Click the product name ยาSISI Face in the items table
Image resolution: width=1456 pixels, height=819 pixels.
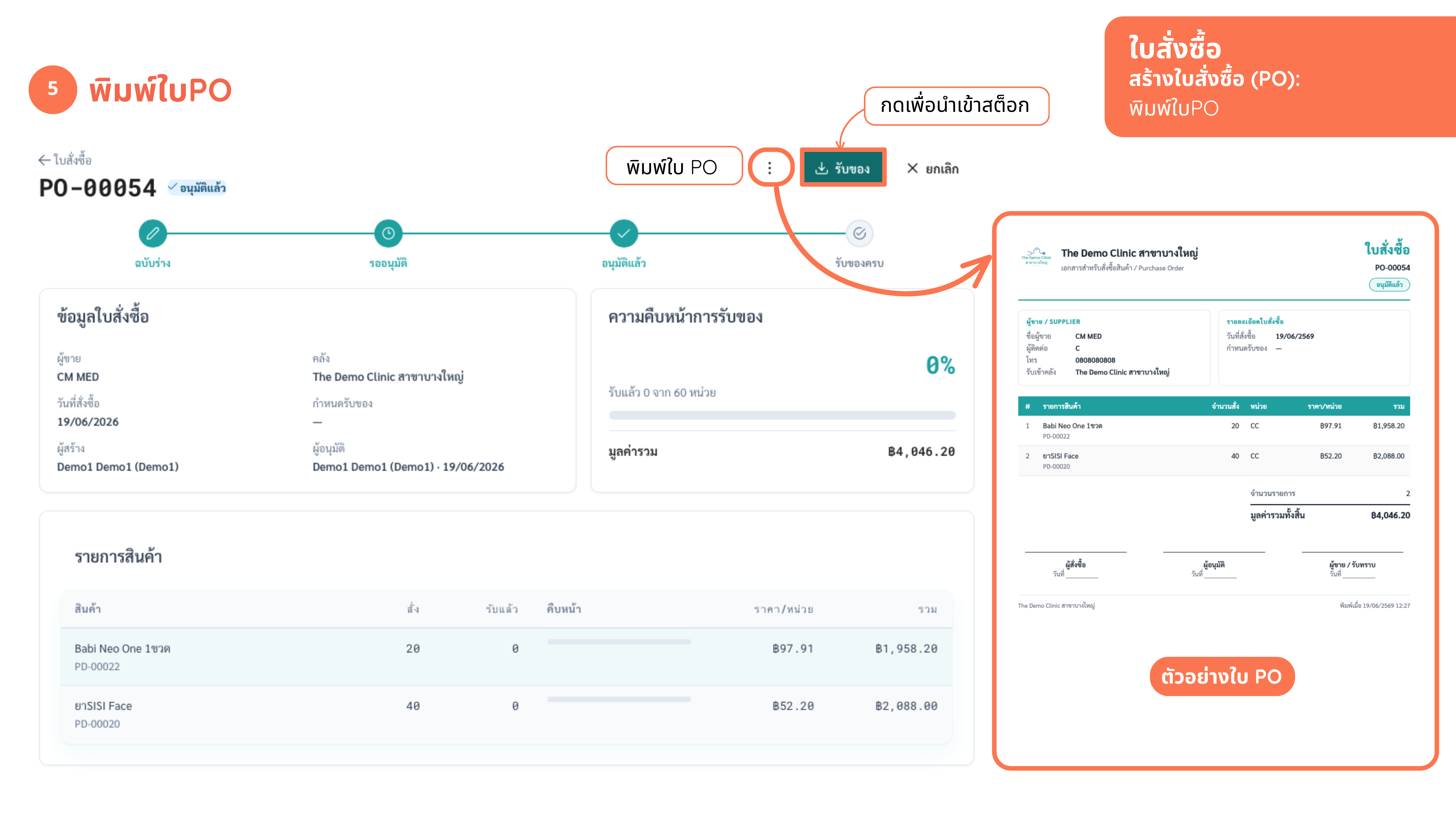click(x=103, y=706)
